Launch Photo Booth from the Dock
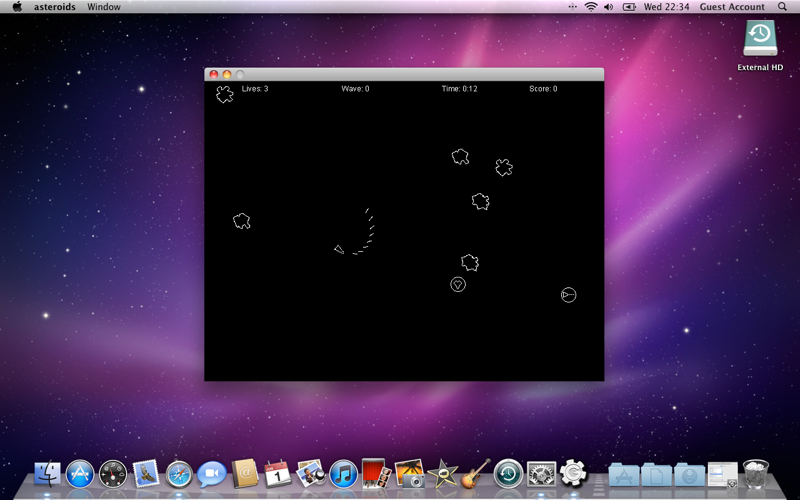Screen dimensions: 800x500 tap(376, 473)
